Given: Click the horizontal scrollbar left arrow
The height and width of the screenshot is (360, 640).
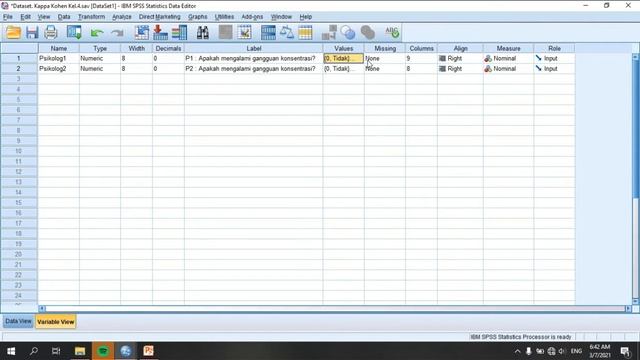Looking at the screenshot, I should (42, 309).
